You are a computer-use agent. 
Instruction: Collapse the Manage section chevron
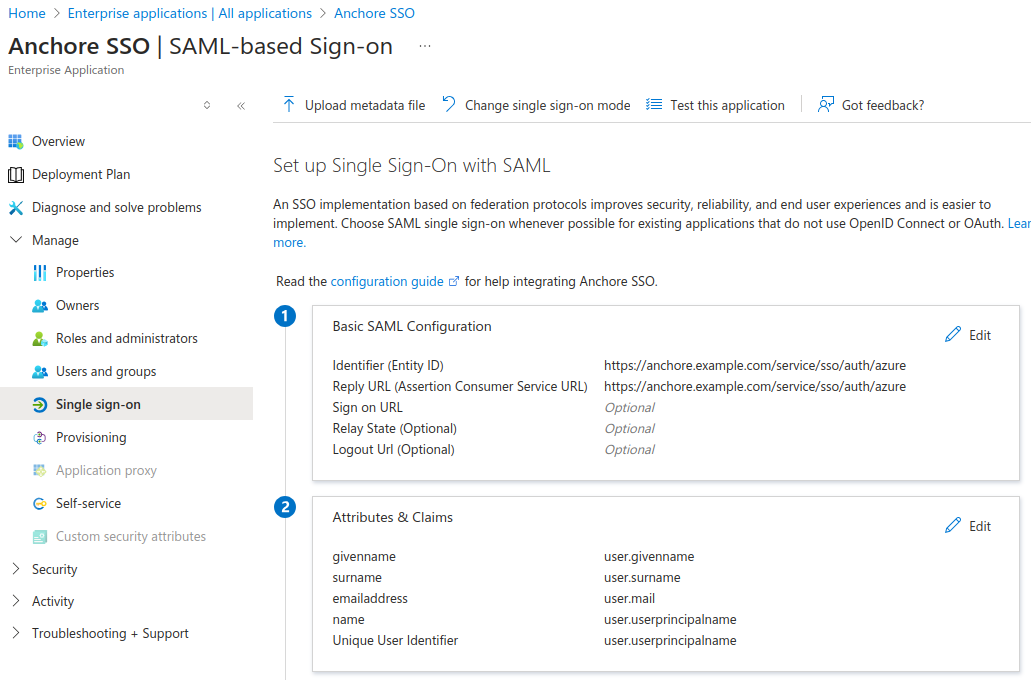click(x=15, y=241)
